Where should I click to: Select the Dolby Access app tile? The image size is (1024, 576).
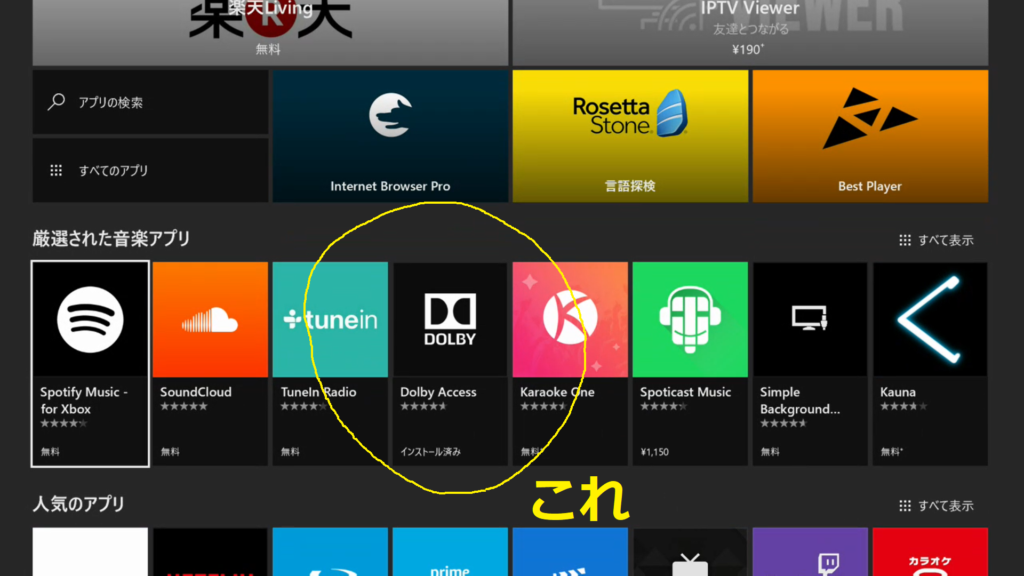click(450, 364)
